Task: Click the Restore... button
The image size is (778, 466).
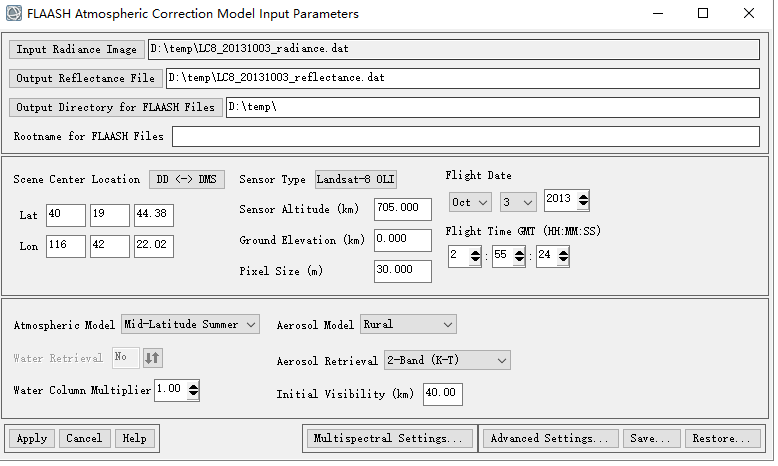Action: 722,439
